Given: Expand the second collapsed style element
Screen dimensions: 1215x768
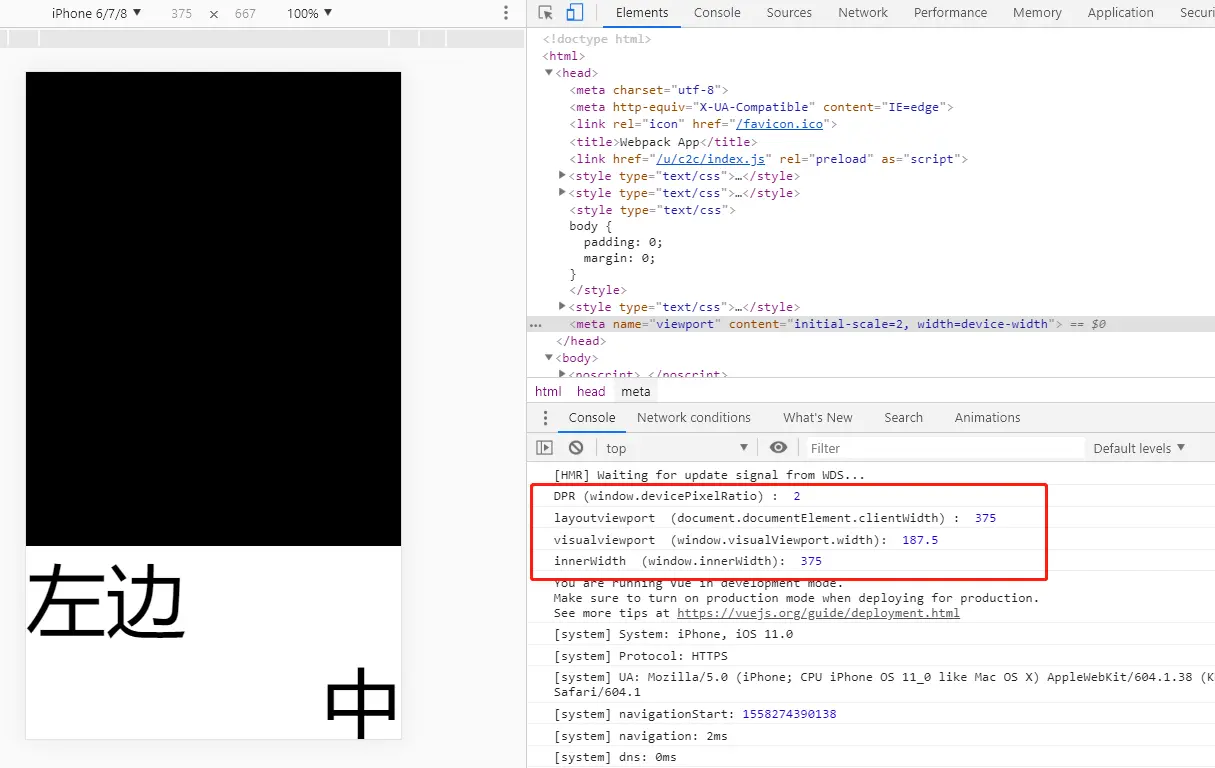Looking at the screenshot, I should (563, 193).
